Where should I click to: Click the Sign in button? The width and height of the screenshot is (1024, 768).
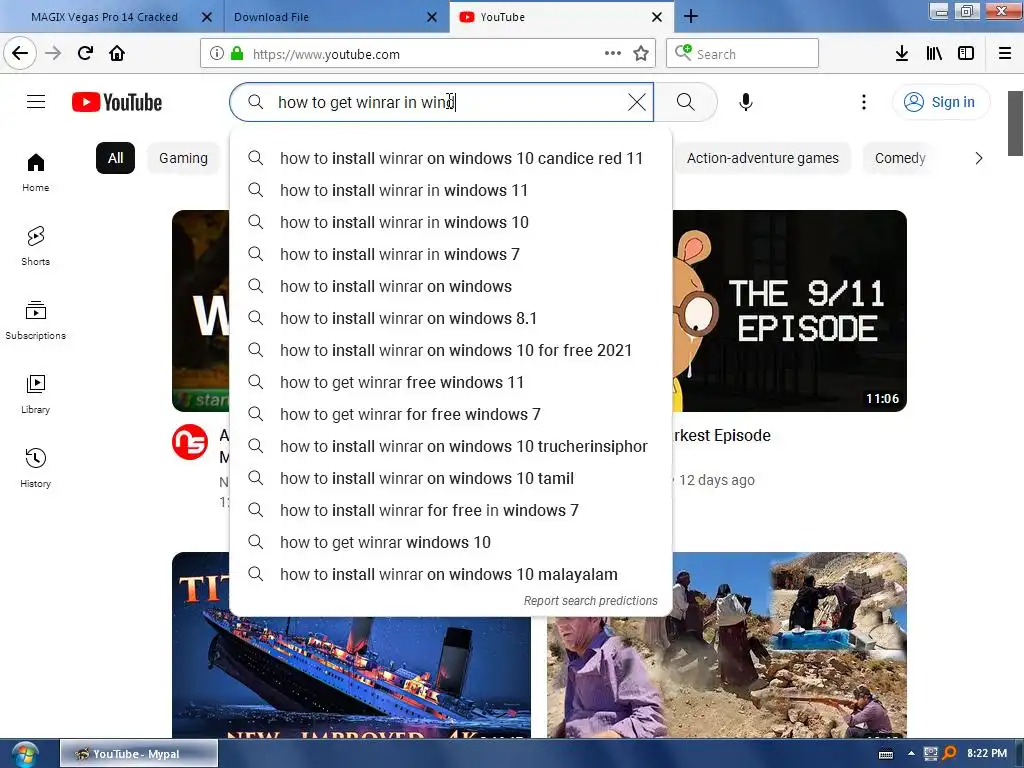(x=941, y=102)
